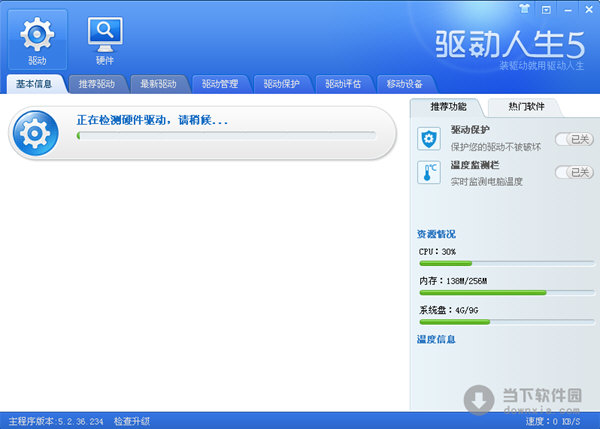Close the 驱动人生 window
The height and width of the screenshot is (429, 600).
[x=589, y=10]
